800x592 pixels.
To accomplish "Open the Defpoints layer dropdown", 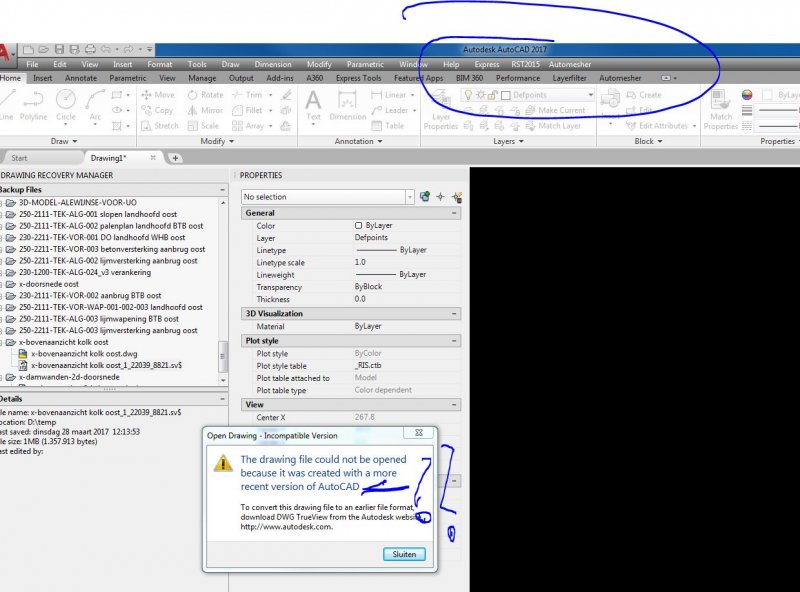I will [x=590, y=95].
